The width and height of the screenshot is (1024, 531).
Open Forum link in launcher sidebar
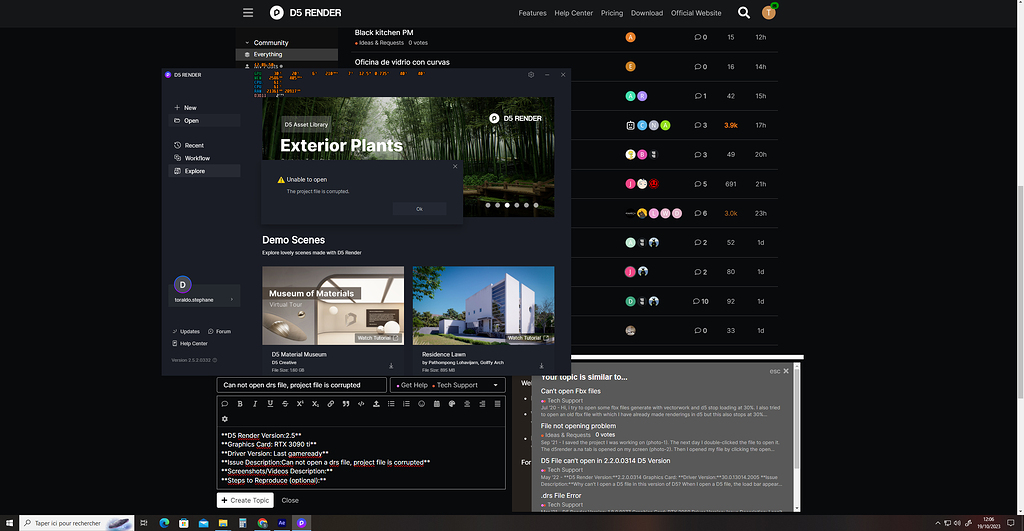coord(219,332)
